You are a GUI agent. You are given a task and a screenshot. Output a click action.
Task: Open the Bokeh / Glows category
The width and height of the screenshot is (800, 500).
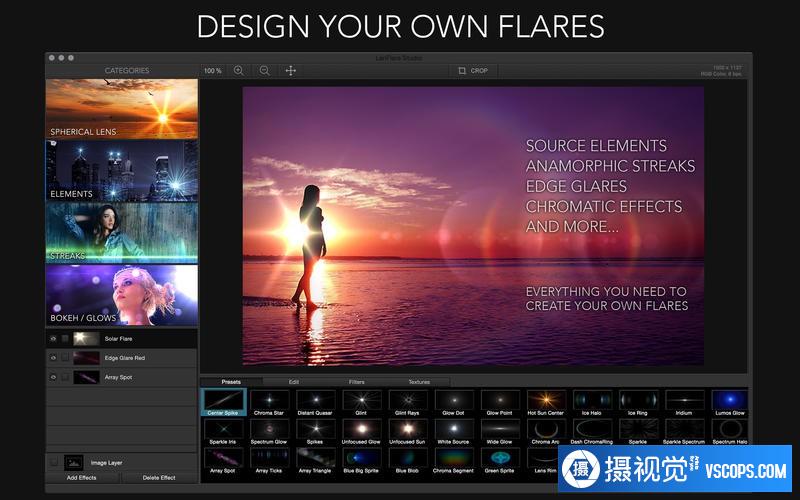(121, 295)
